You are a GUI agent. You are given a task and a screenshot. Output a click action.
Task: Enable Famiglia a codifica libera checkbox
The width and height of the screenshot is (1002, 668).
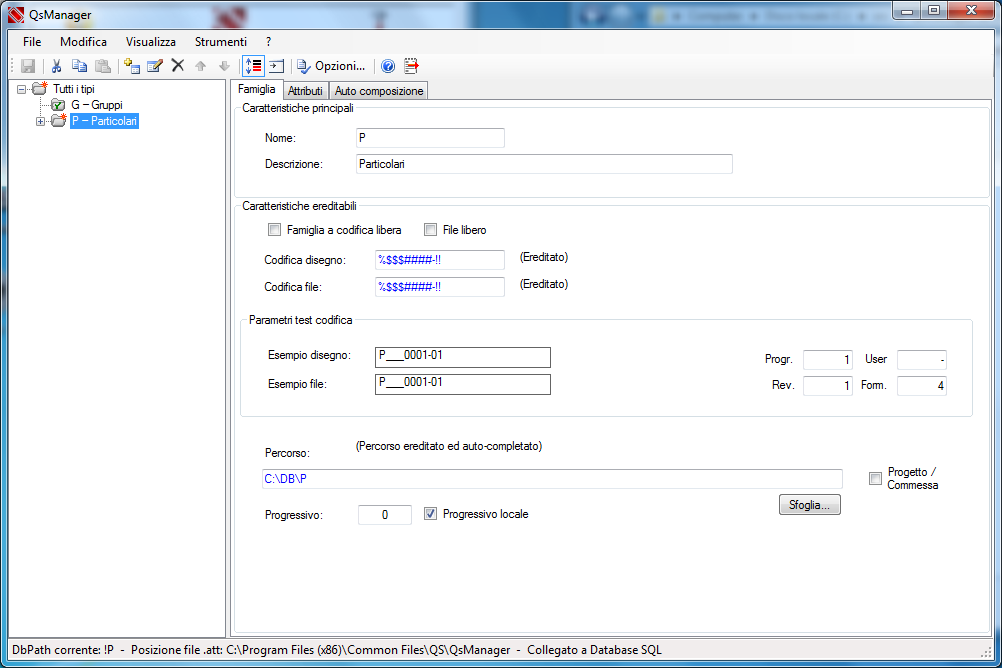point(275,229)
